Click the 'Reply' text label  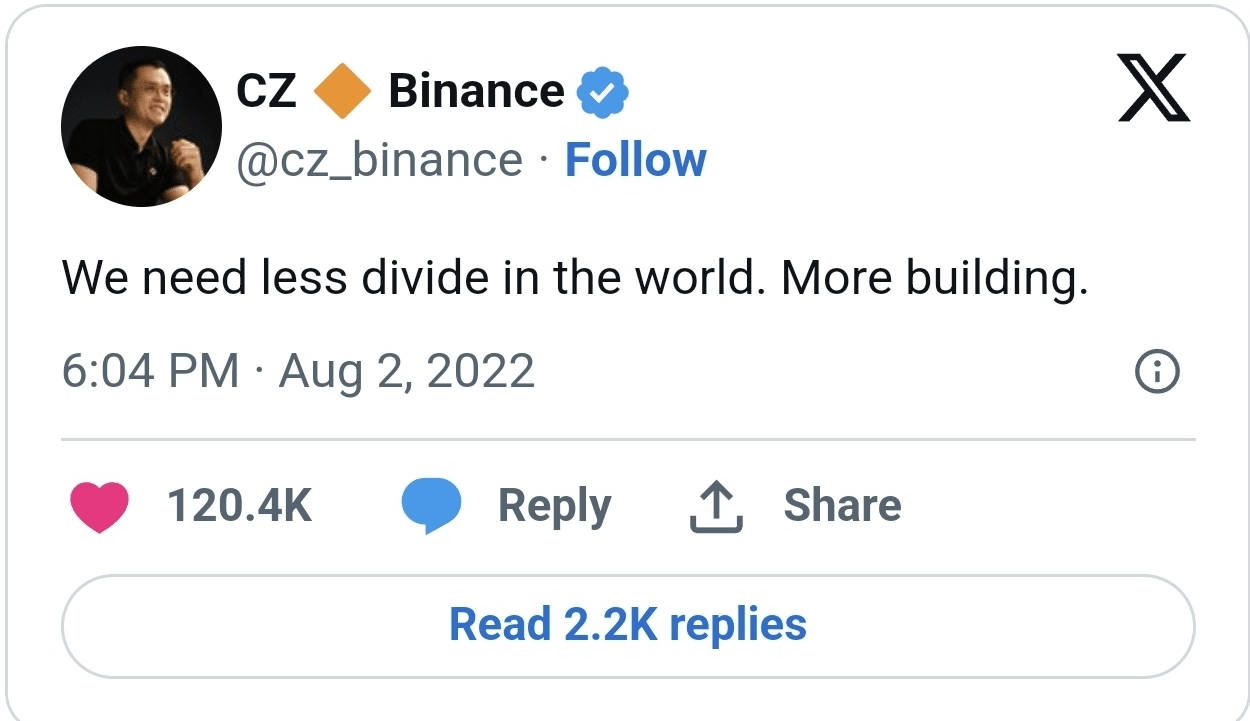(554, 505)
